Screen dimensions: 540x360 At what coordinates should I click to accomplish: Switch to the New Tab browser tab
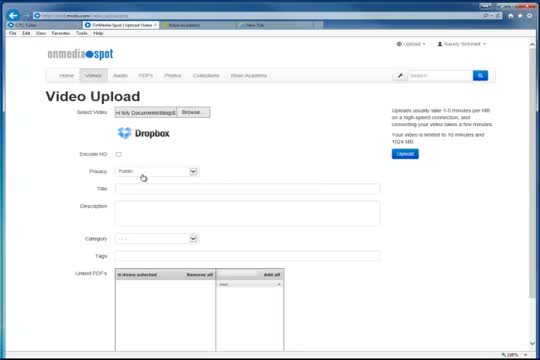pos(275,25)
